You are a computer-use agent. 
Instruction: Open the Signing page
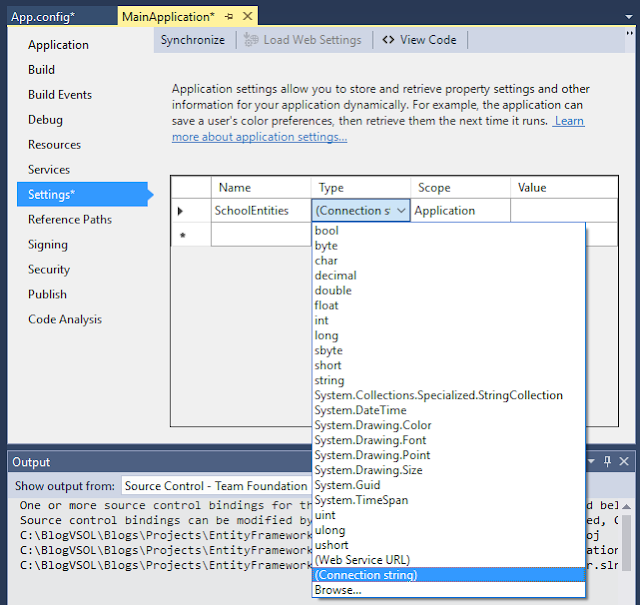click(x=48, y=245)
